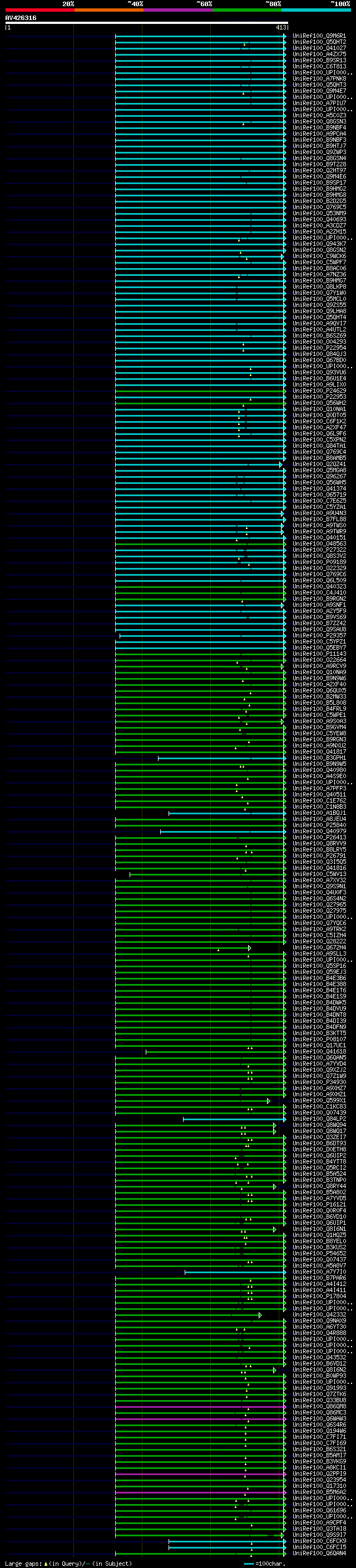Select label UniRef100_C7F171
356x1568 pixels.
pyautogui.click(x=319, y=1437)
